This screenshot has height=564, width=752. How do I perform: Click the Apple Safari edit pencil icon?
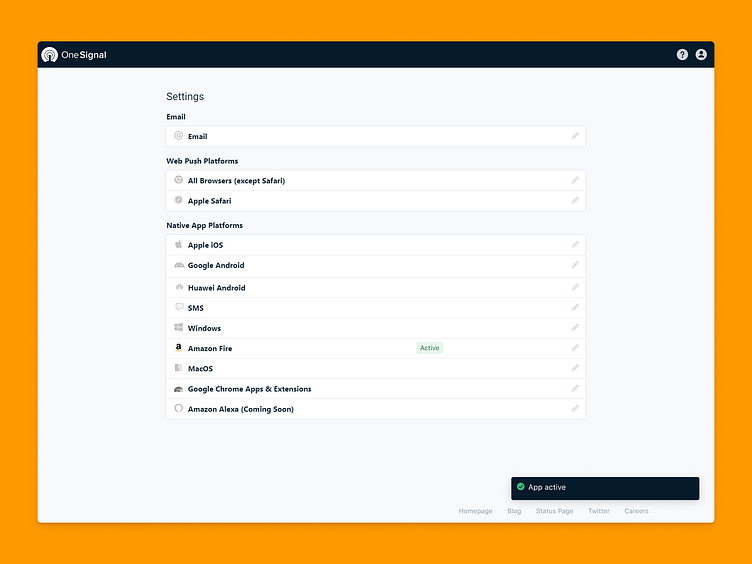pos(575,200)
